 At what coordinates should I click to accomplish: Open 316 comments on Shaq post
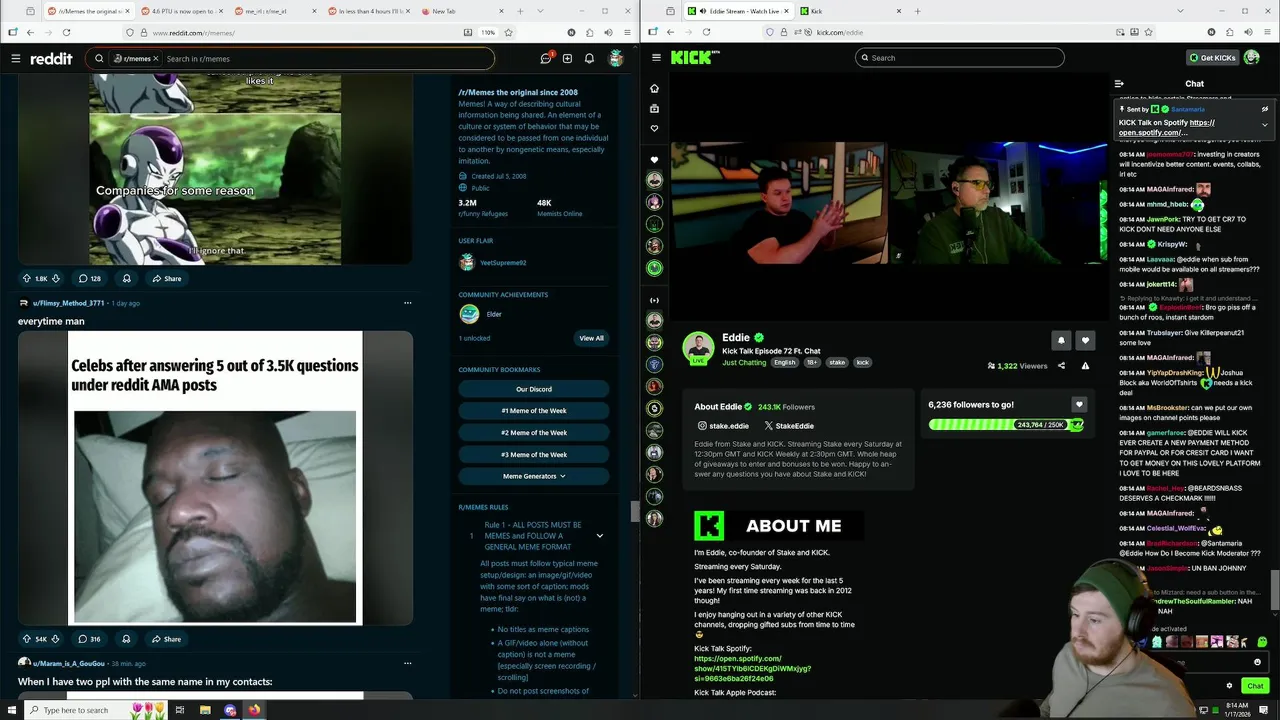(x=90, y=638)
